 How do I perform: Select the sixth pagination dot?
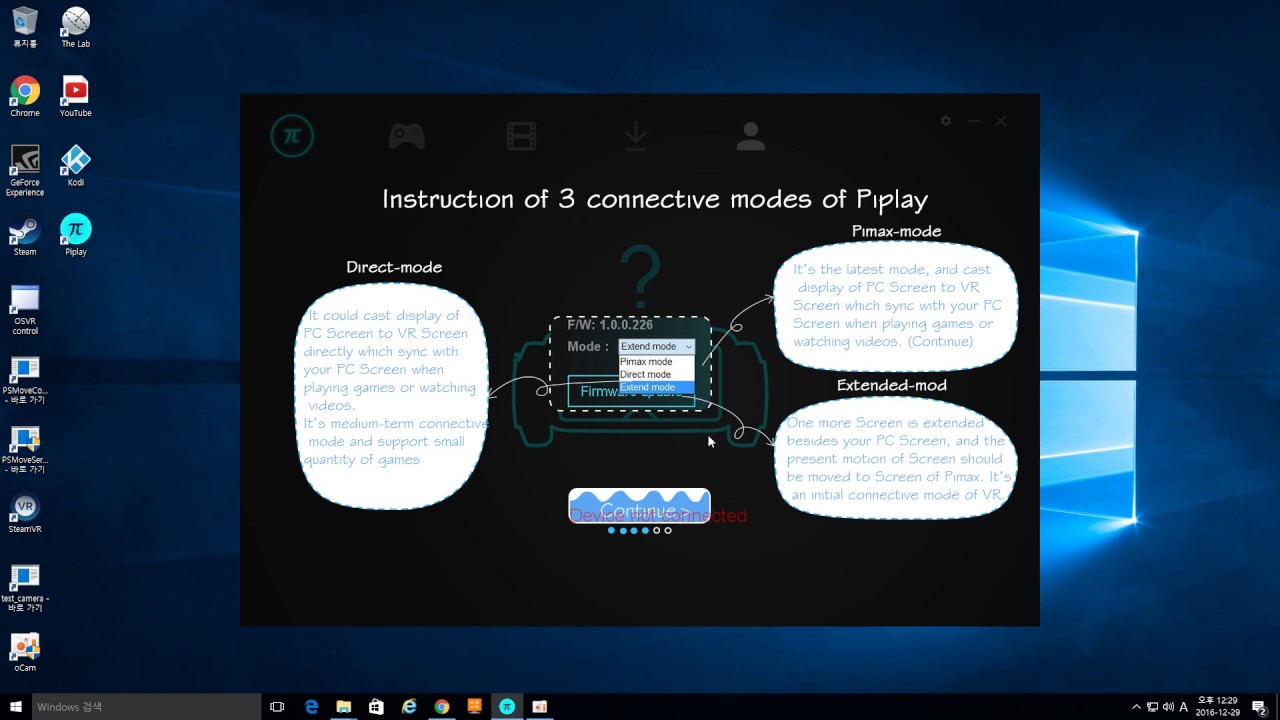(x=668, y=531)
